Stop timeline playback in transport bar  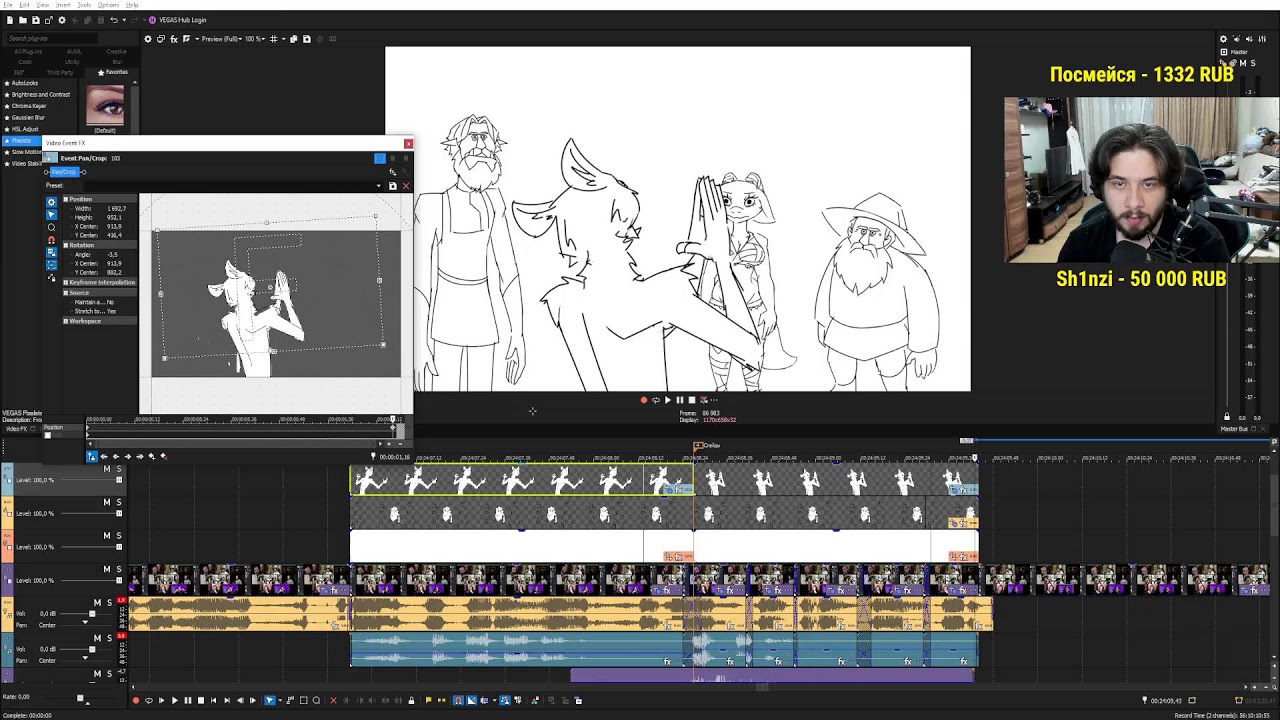pyautogui.click(x=200, y=700)
